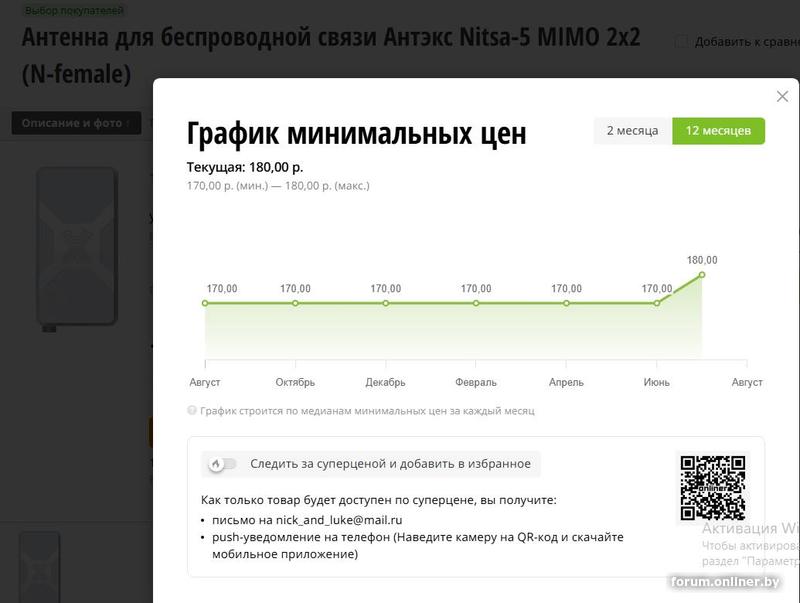This screenshot has height=603, width=800.
Task: Click the Текущая: 180,00 р. text
Action: point(245,167)
